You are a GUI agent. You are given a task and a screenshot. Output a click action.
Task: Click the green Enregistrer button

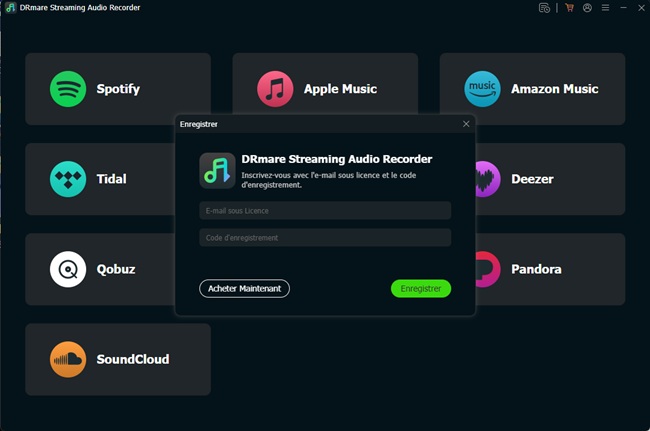421,288
